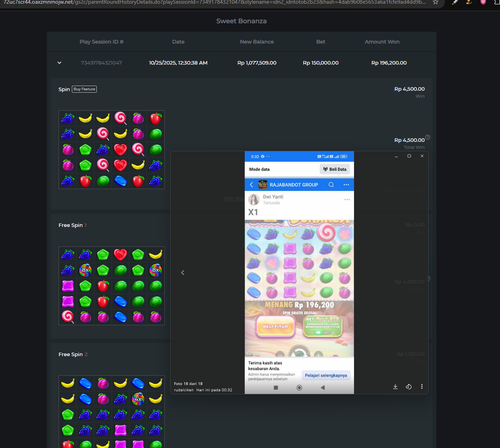Screen dimensions: 500x448
Task: Tap search icon in RAJABANDOT GROUP header
Action: (x=331, y=185)
